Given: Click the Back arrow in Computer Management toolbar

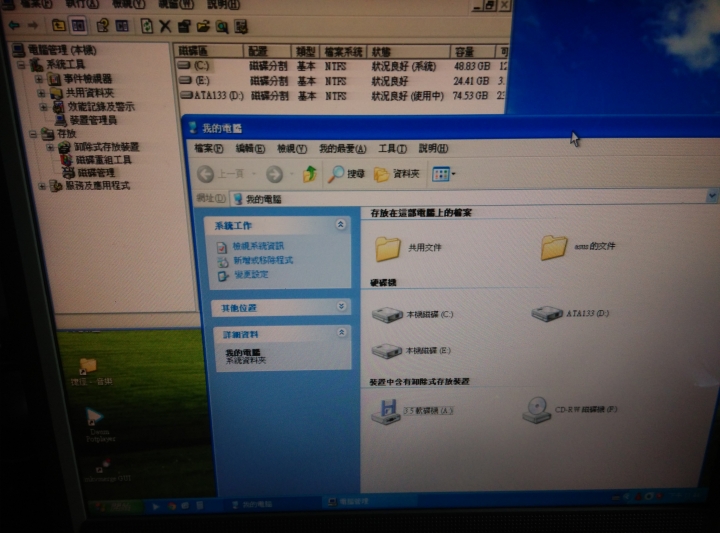Looking at the screenshot, I should click(x=14, y=26).
